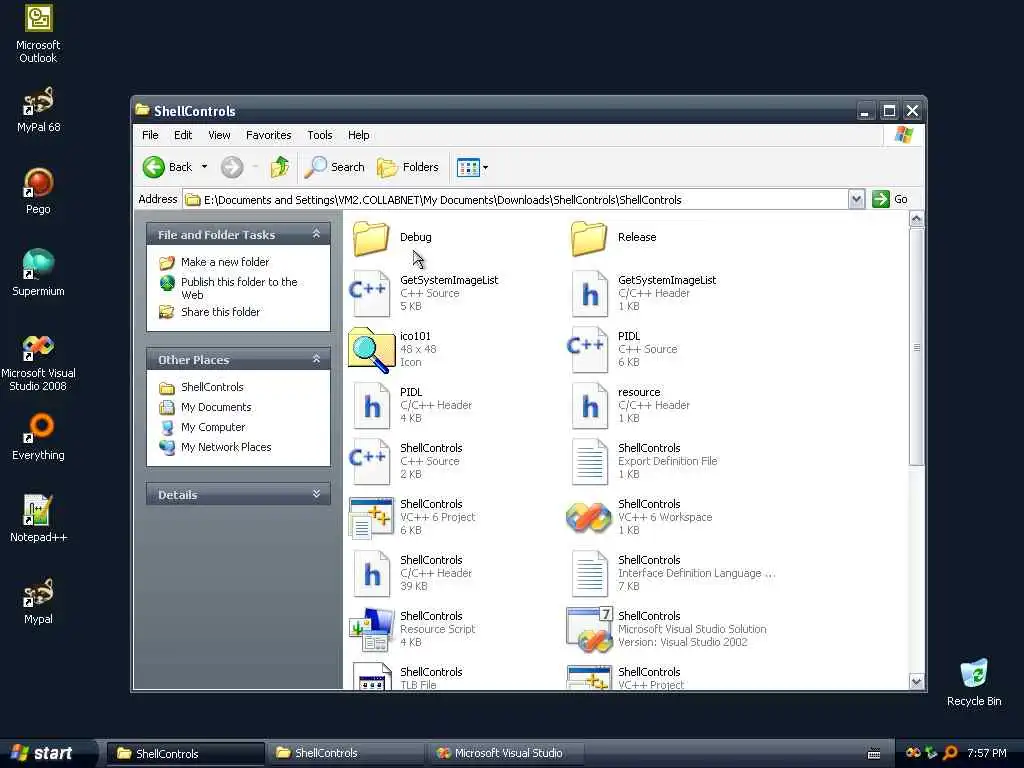Select ShellControls VC++ 6 Workspace icon
Viewport: 1024px width, 768px height.
(x=588, y=517)
